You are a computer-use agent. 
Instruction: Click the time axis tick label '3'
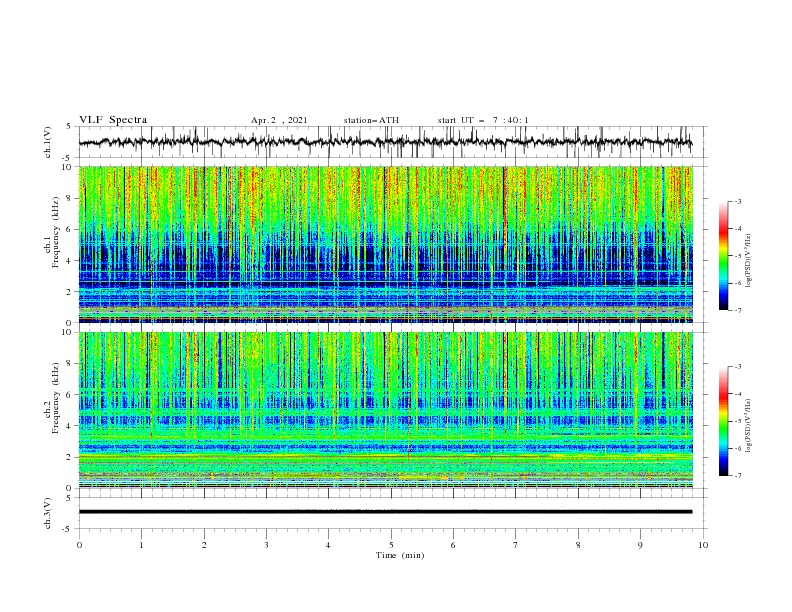pos(266,545)
